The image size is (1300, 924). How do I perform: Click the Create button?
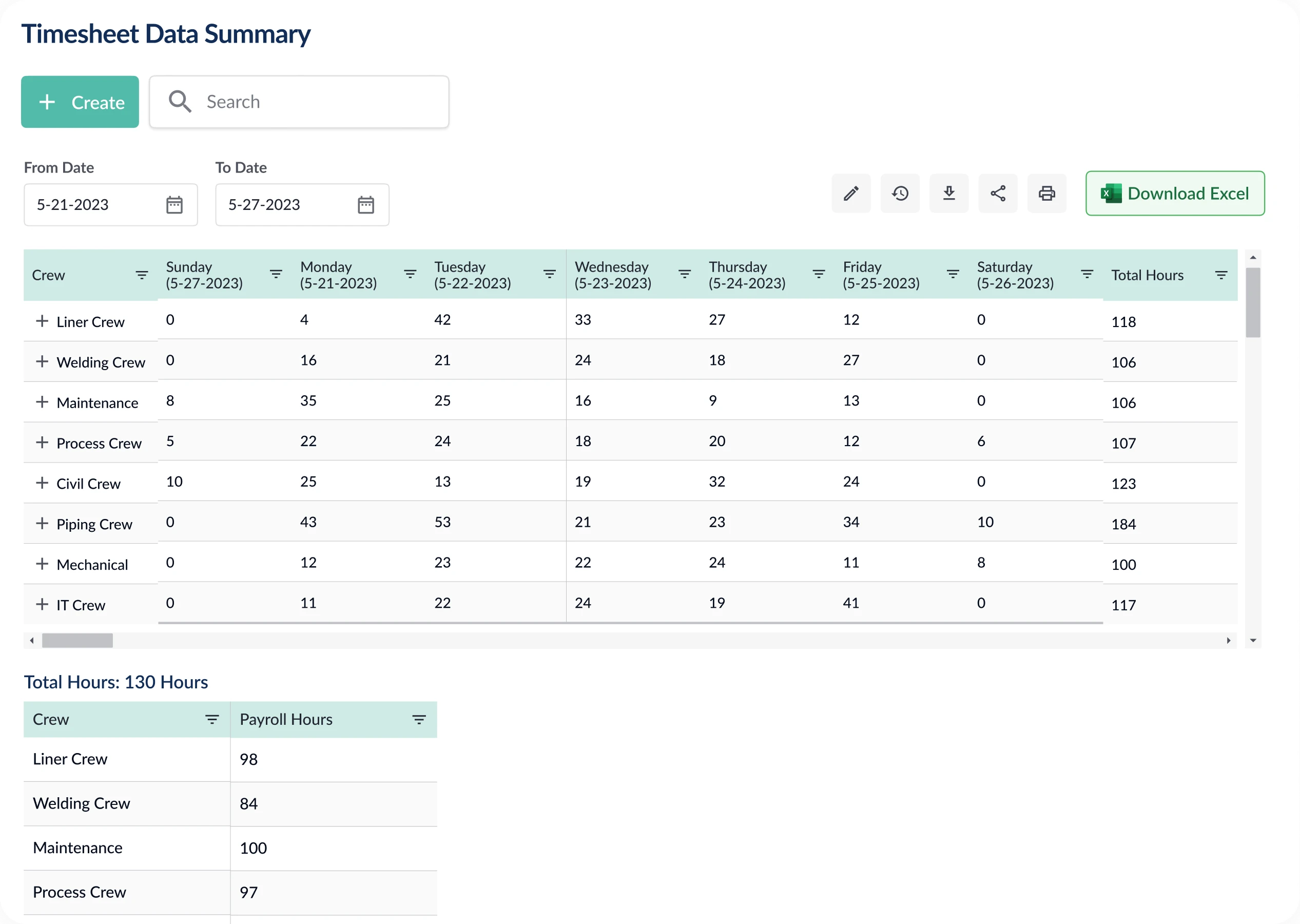80,102
